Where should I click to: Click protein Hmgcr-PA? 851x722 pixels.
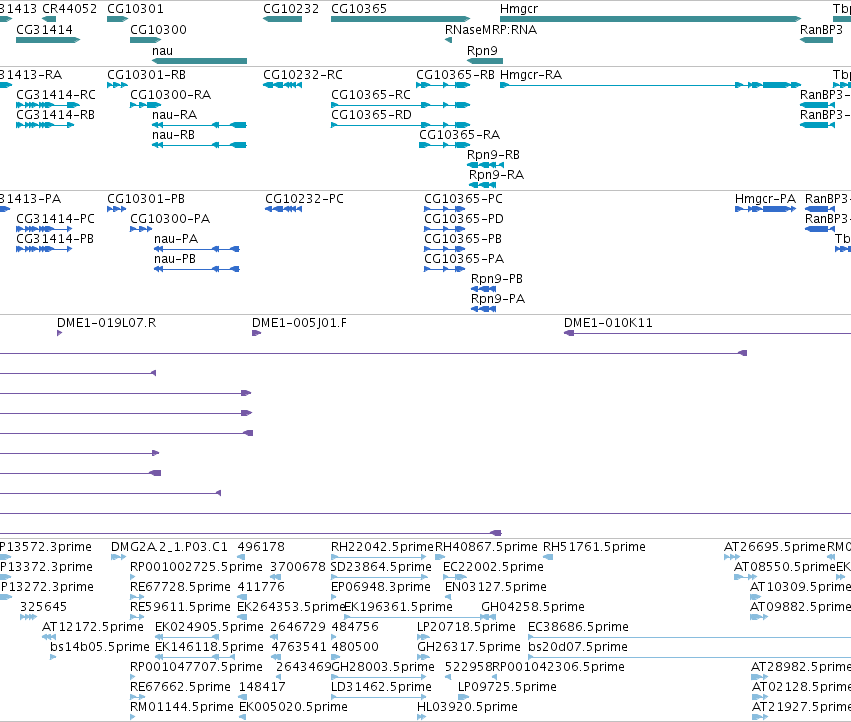tap(765, 199)
